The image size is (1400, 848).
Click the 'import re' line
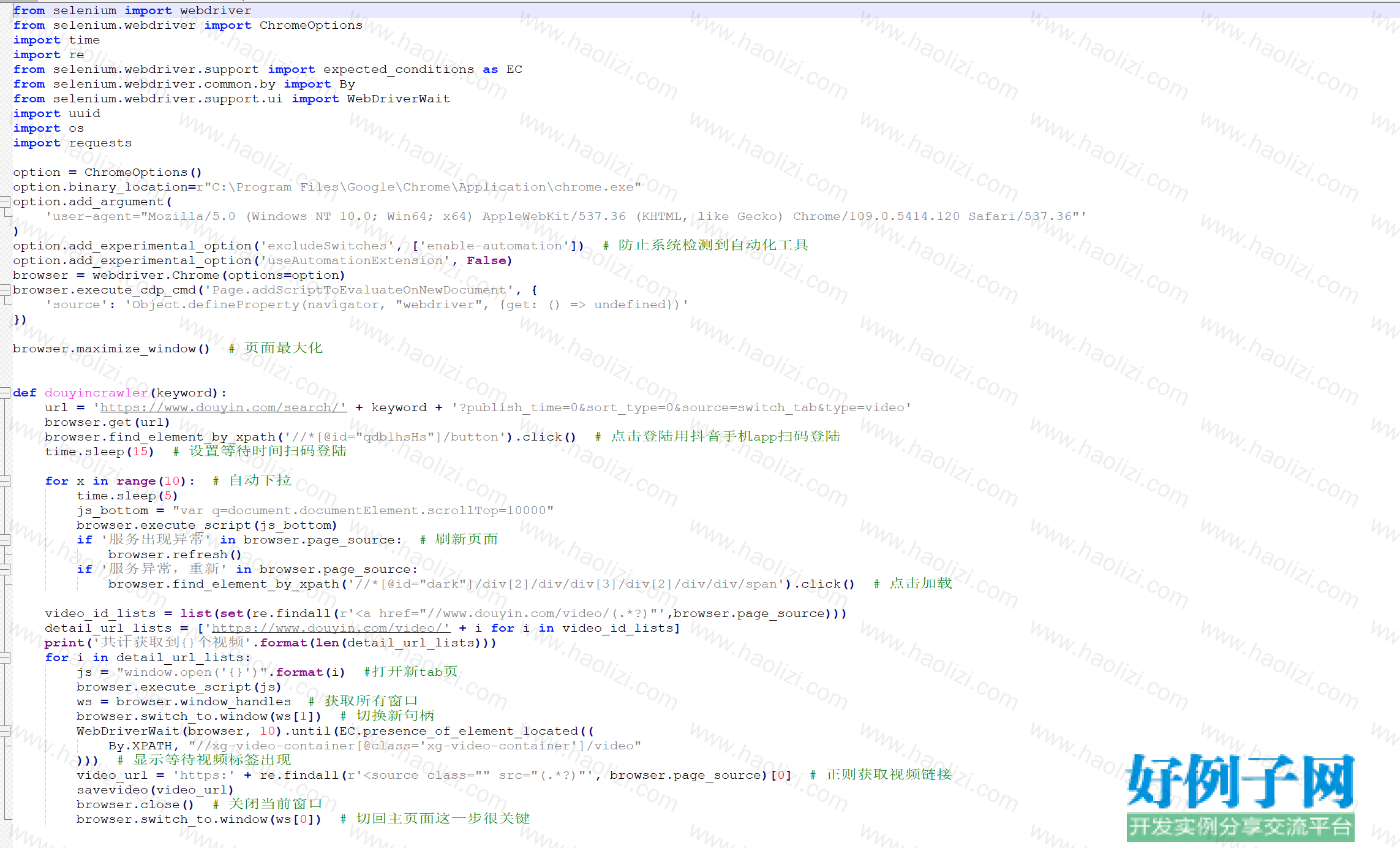(48, 55)
